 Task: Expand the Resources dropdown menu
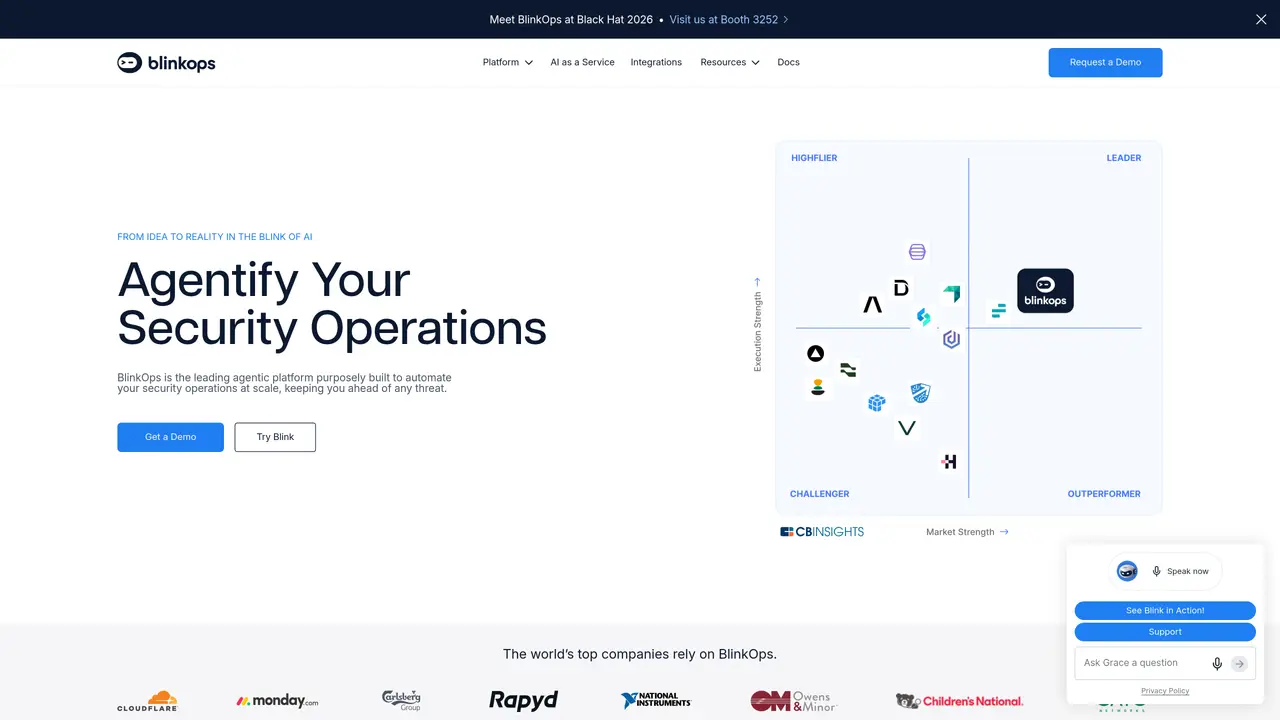730,62
